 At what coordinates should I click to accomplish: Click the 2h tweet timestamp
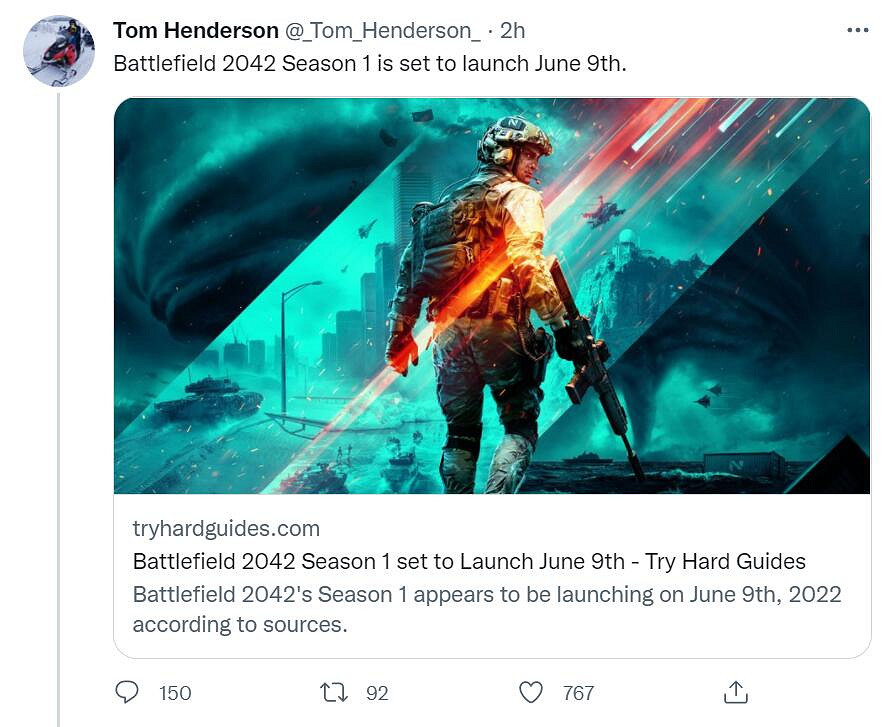coord(513,31)
